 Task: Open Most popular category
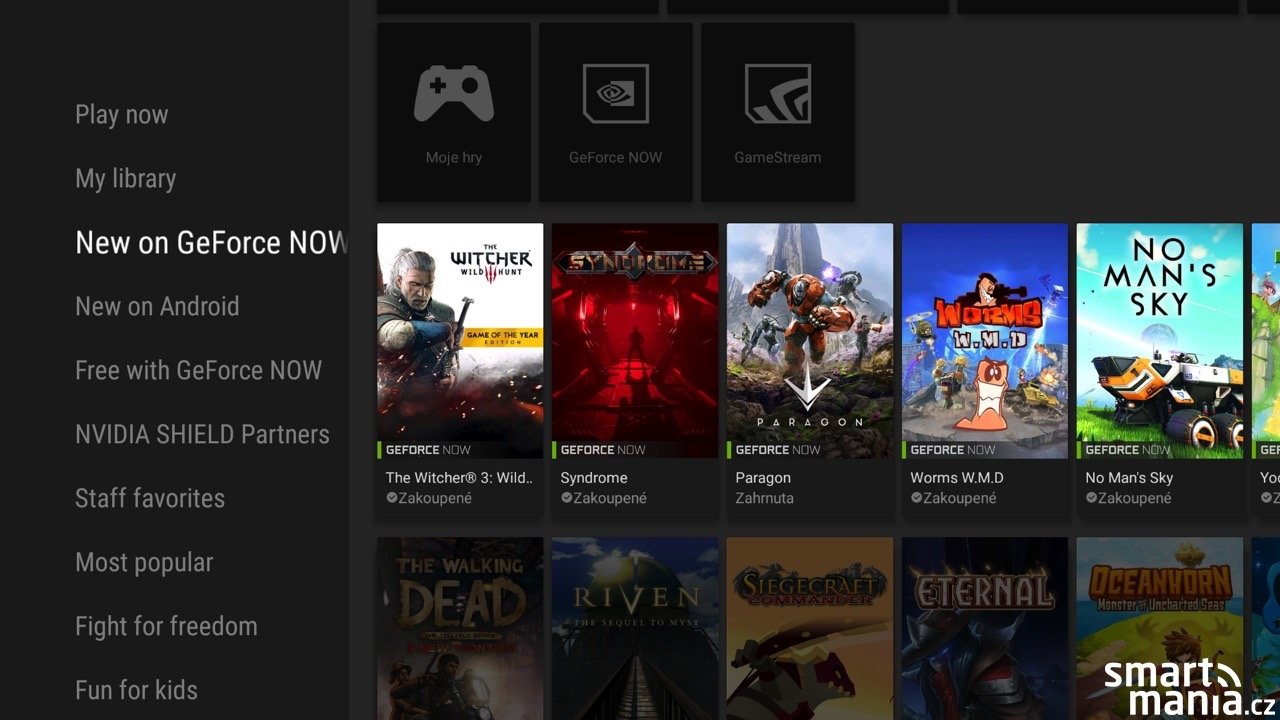coord(144,562)
